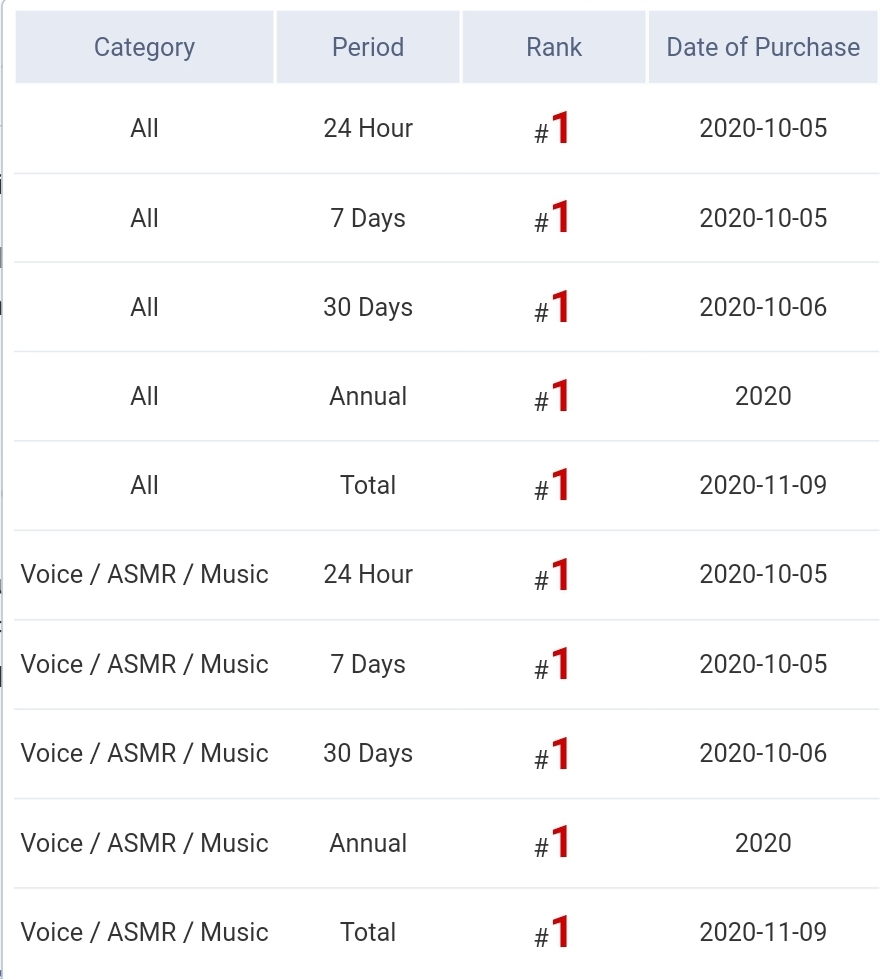
Task: Click Annual period in Voice / ASMR / Music row
Action: point(368,843)
